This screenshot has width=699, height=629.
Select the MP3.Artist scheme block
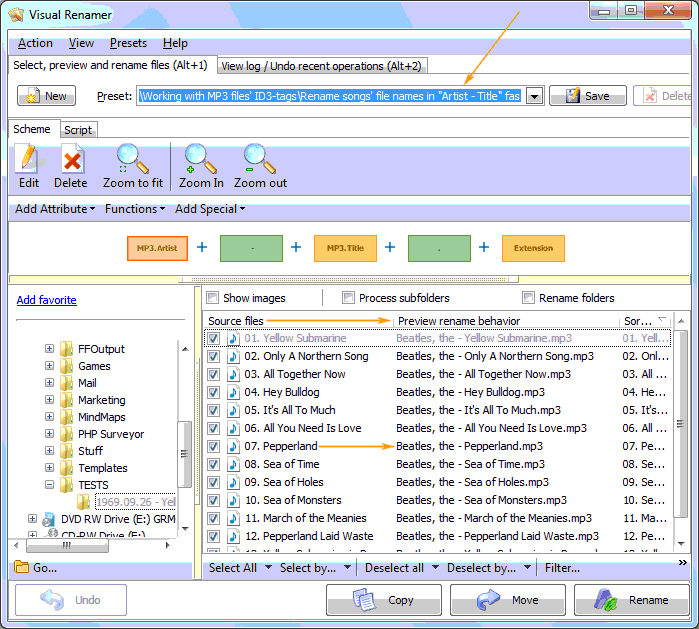point(157,248)
